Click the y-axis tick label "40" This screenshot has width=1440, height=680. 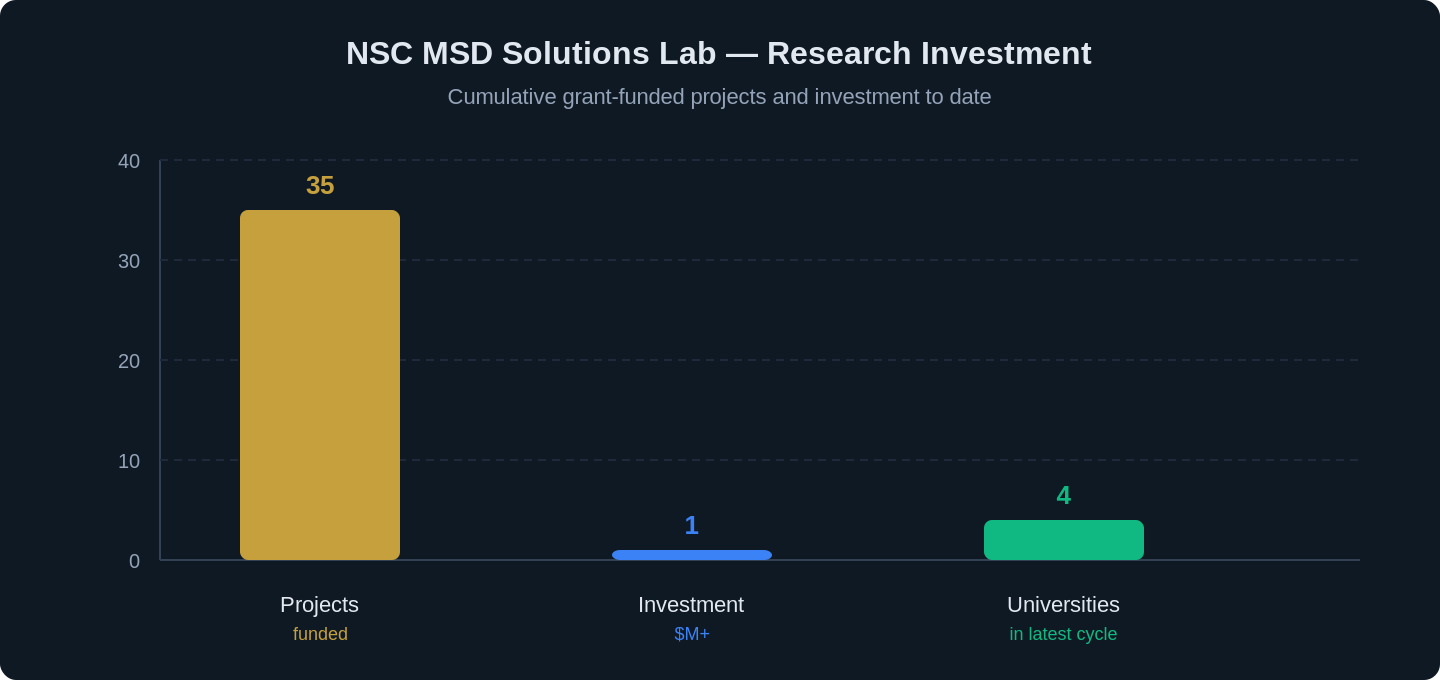(129, 161)
